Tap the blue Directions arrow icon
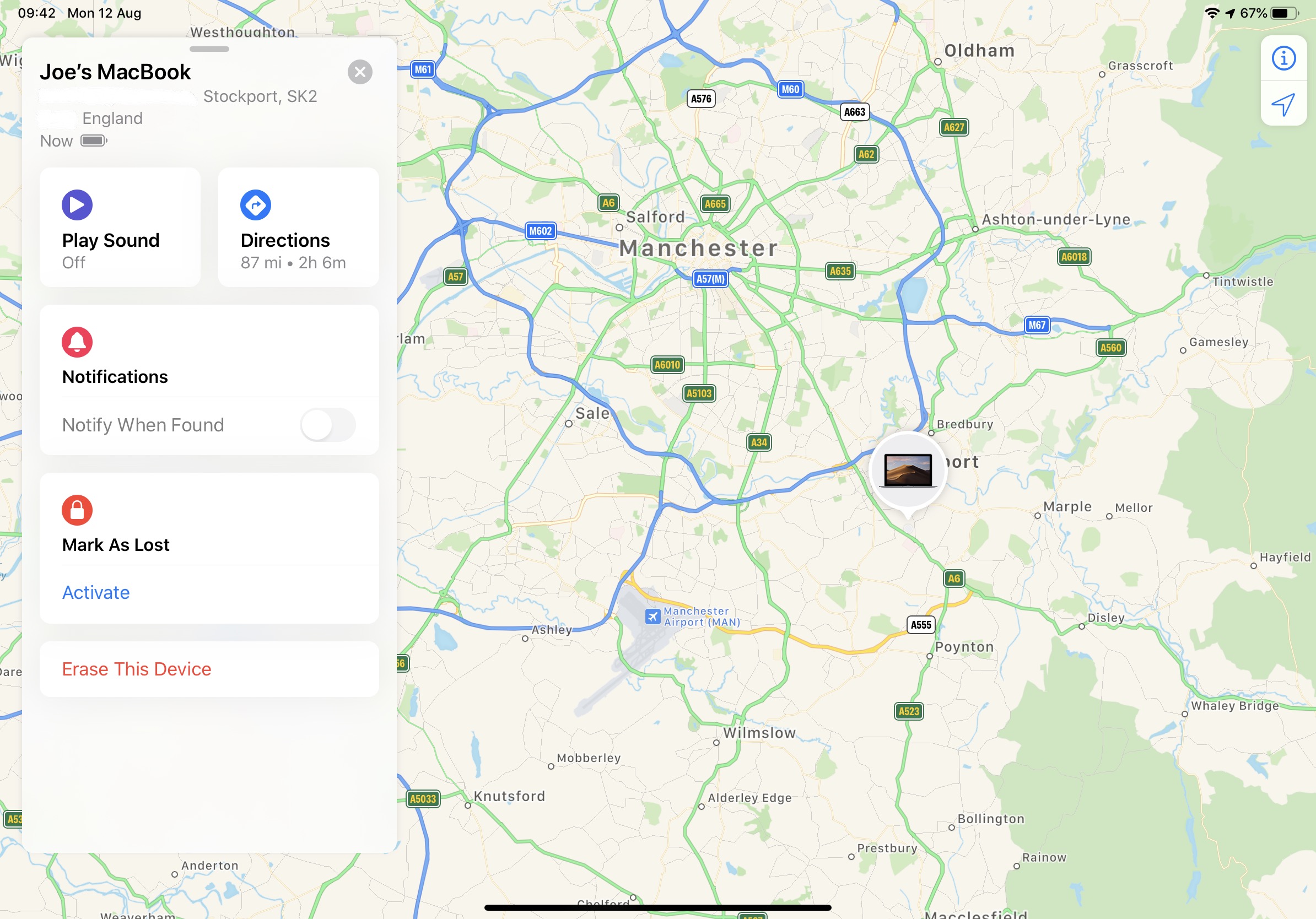This screenshot has width=1316, height=919. tap(256, 205)
